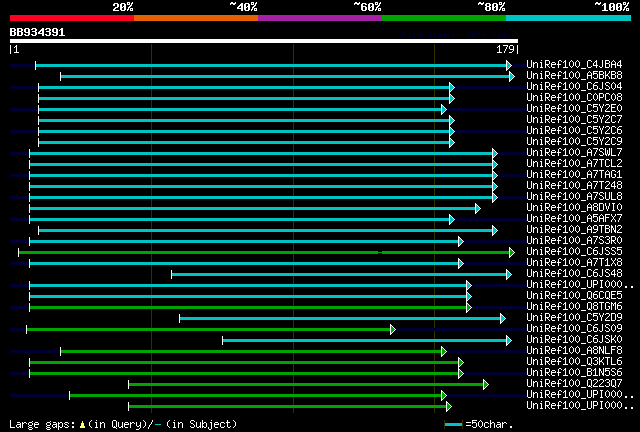Select the UniRef100_C6JSS5 label
Viewport: 640px width, 432px height.
click(574, 252)
